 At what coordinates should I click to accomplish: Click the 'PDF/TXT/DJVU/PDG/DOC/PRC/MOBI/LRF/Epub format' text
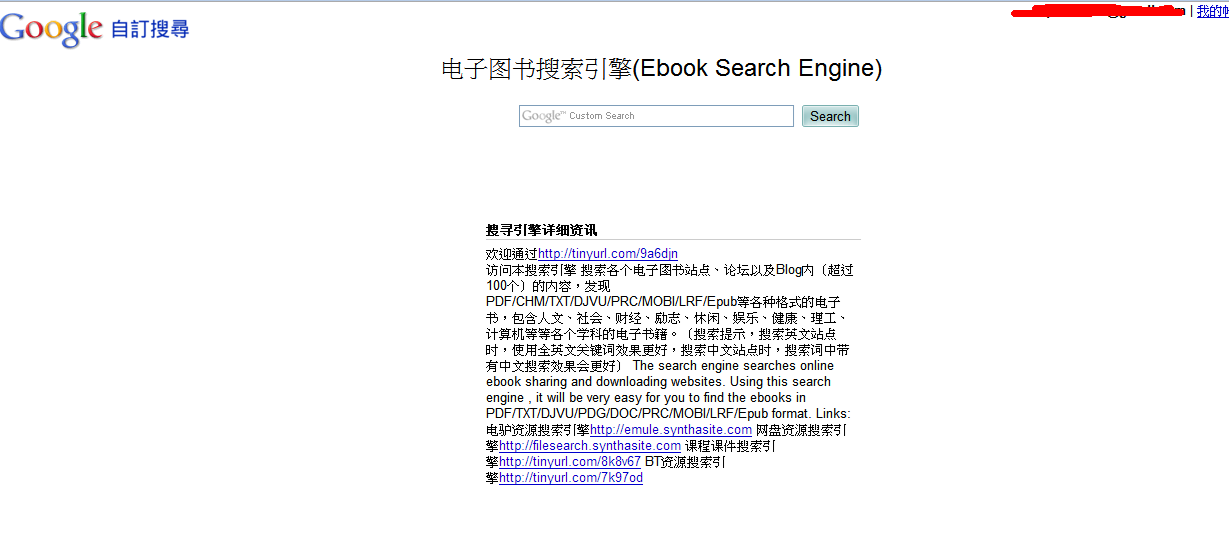click(x=648, y=414)
